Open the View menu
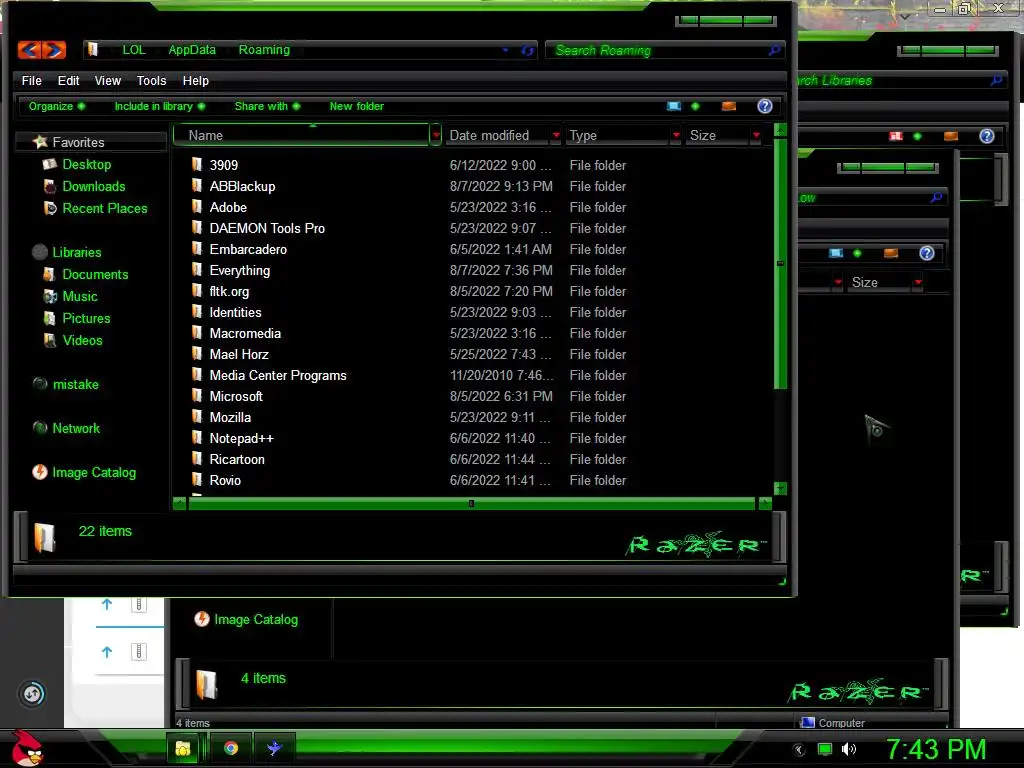 [x=108, y=81]
